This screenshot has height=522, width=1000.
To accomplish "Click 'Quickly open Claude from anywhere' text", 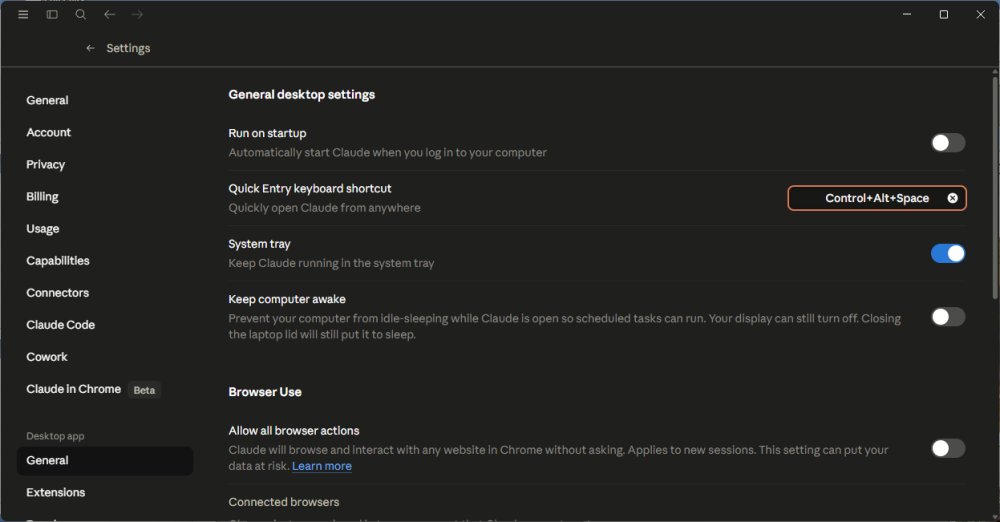I will pos(325,207).
